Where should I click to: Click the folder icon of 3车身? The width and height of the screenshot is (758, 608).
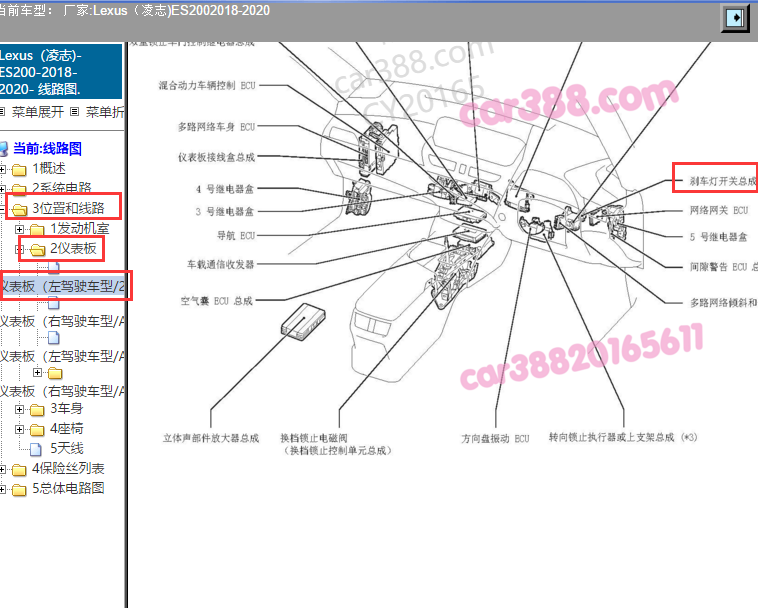click(37, 410)
